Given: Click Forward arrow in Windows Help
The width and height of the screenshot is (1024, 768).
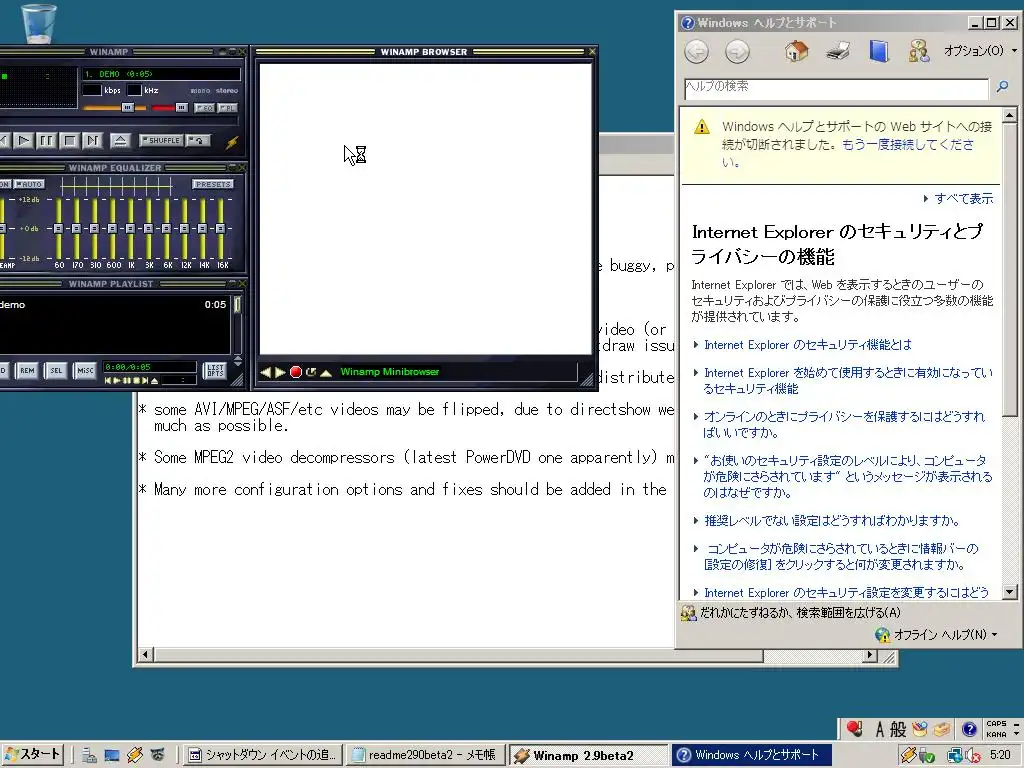Looking at the screenshot, I should (737, 51).
